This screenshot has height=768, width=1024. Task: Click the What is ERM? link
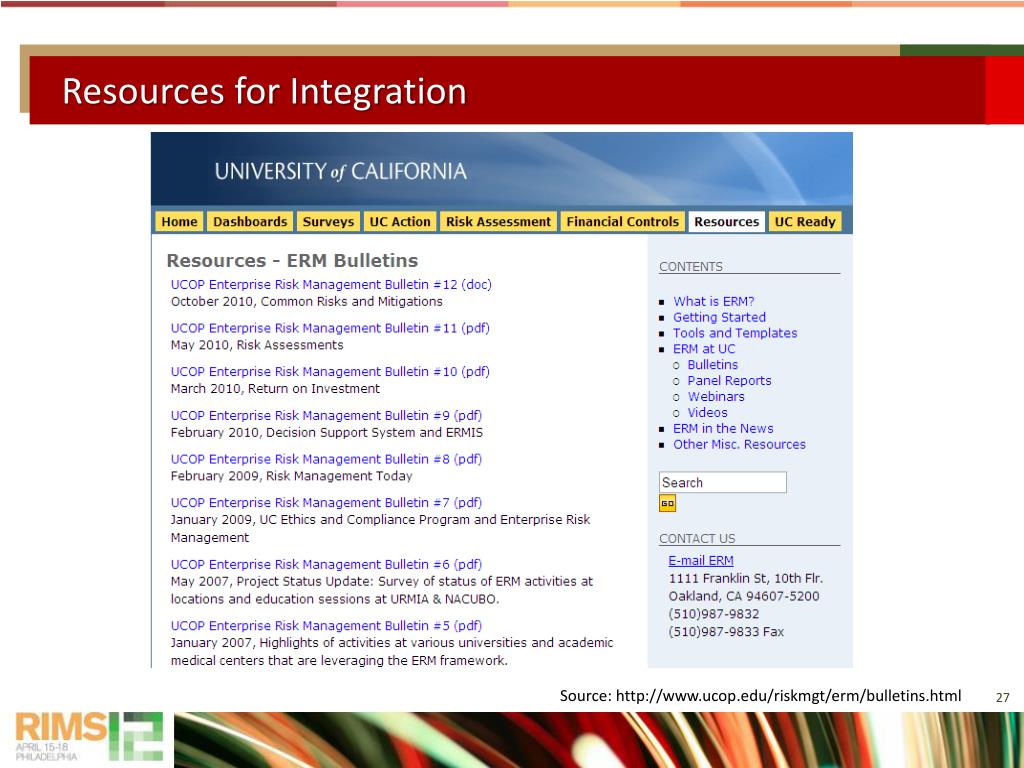713,301
